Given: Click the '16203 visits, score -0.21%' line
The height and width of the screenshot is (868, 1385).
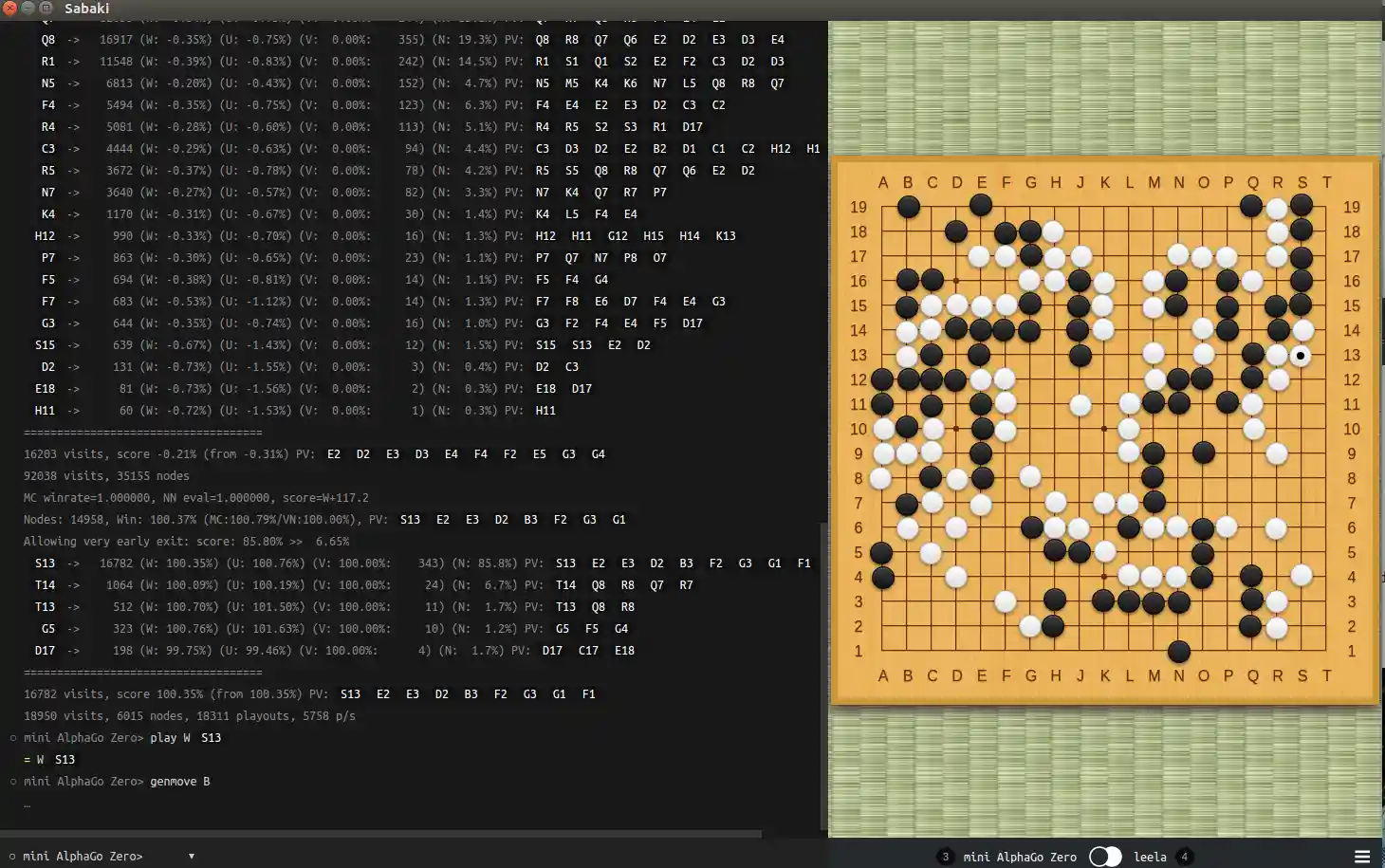Looking at the screenshot, I should 315,454.
